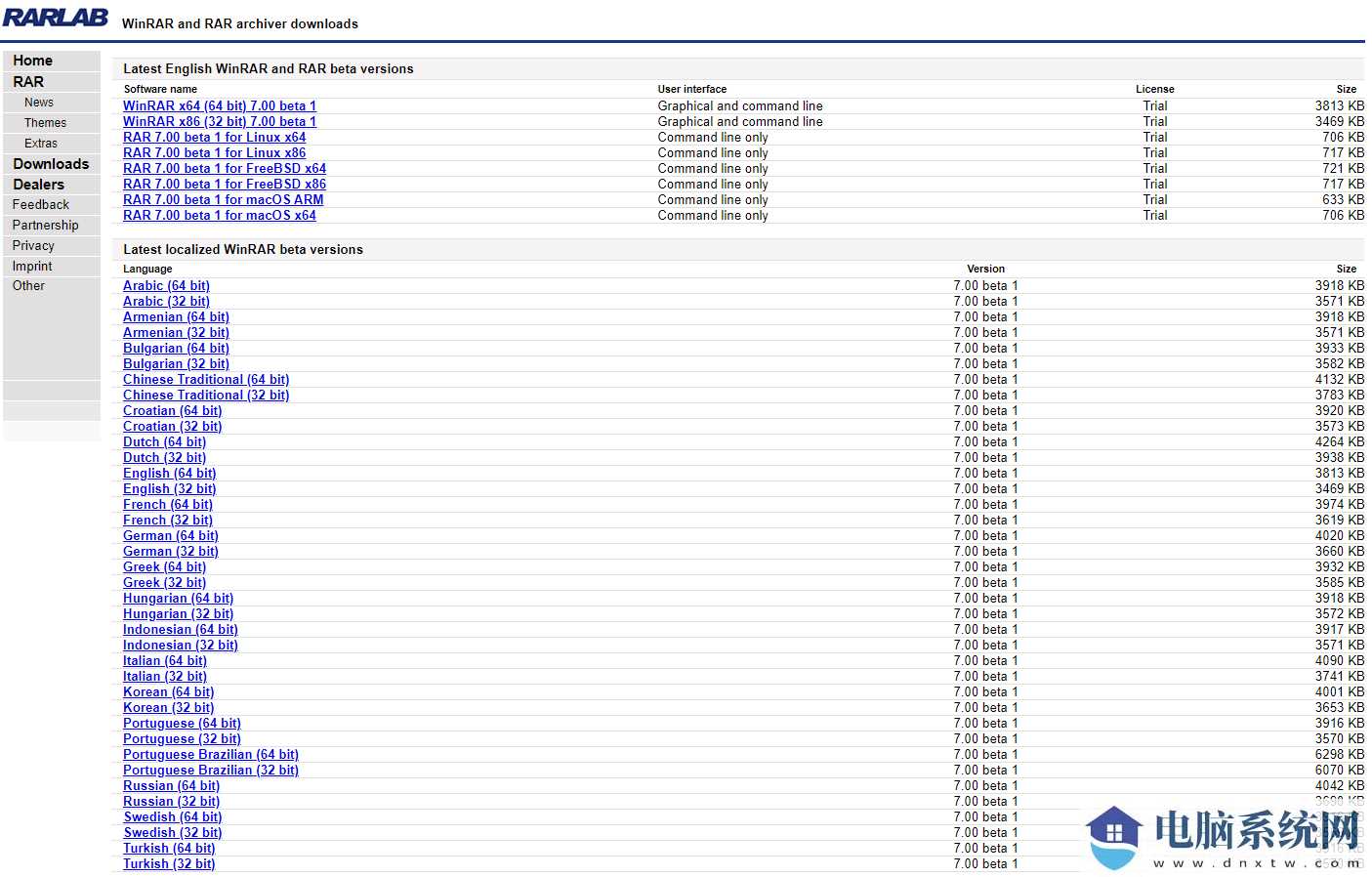Screen dimensions: 1372x877
Task: Download Greek (32 bit) version
Action: click(164, 583)
